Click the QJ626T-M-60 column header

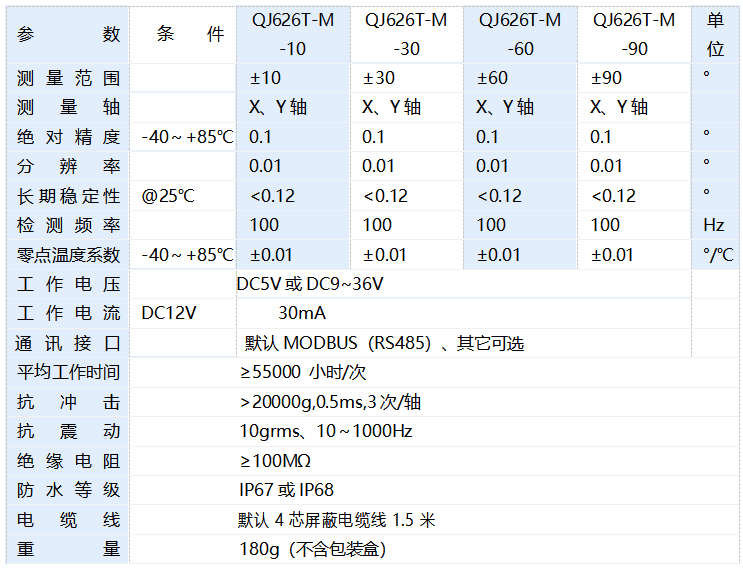pos(520,34)
